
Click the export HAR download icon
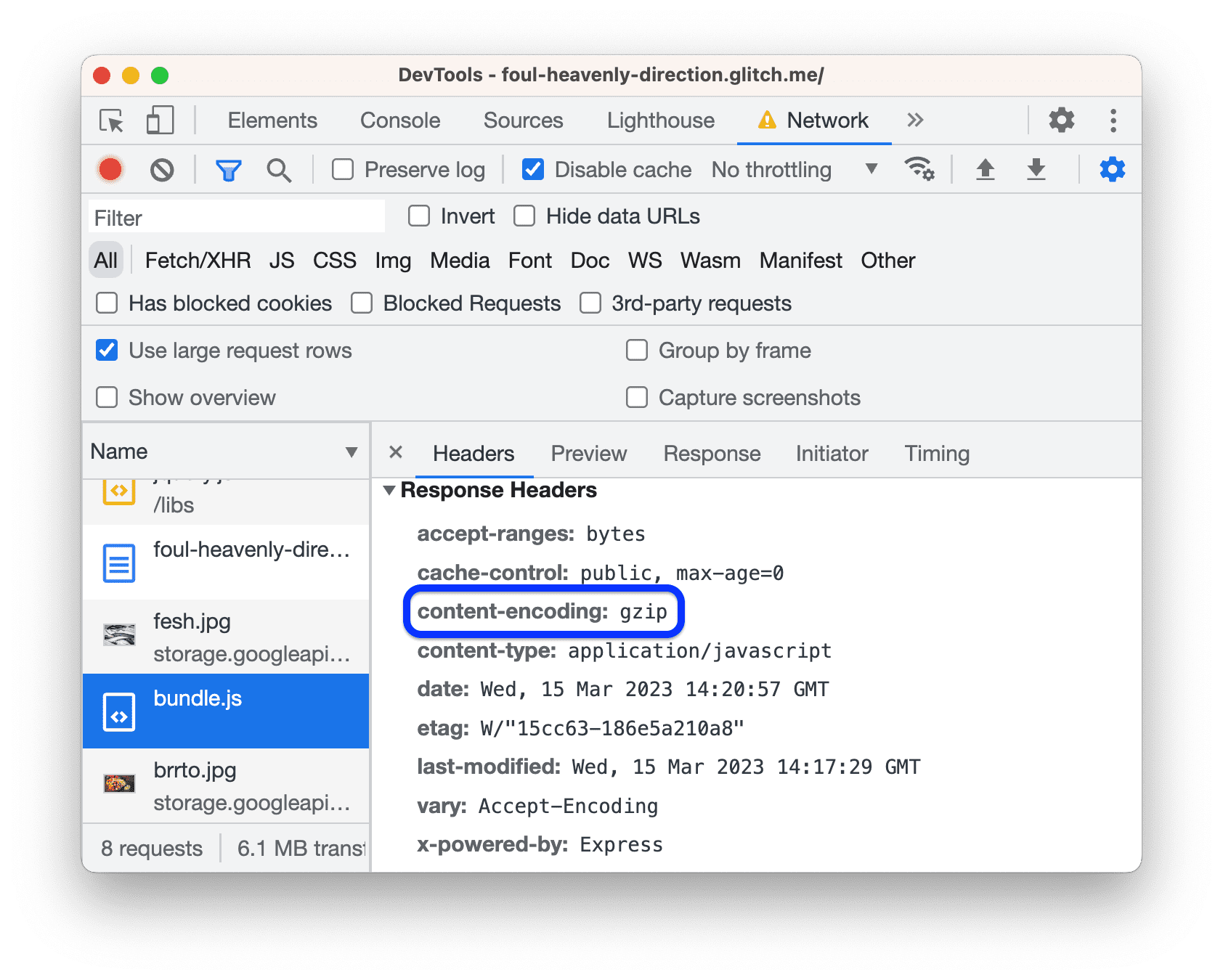(1036, 170)
